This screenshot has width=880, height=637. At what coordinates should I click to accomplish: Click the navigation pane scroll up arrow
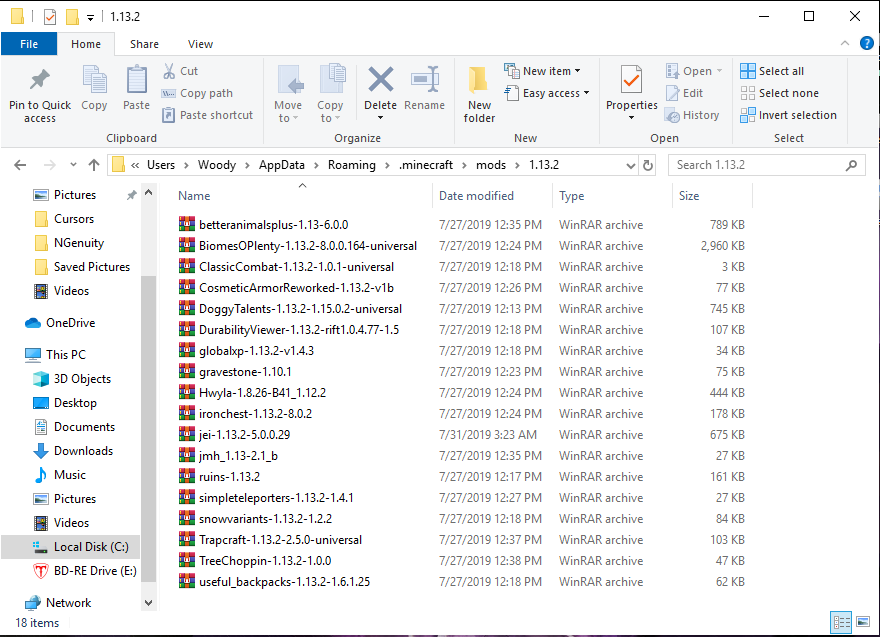(x=148, y=193)
